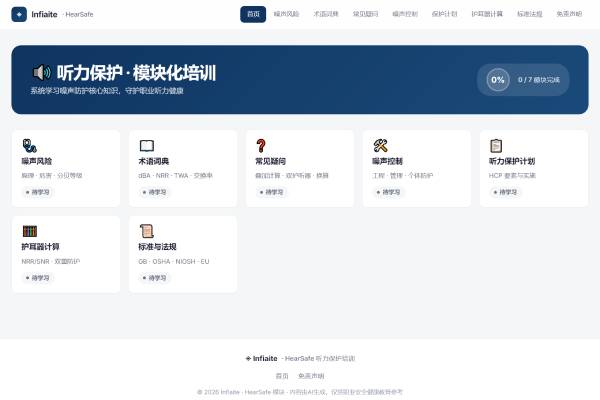Open the 噪声控制 card title
Image resolution: width=600 pixels, height=400 pixels.
click(388, 161)
